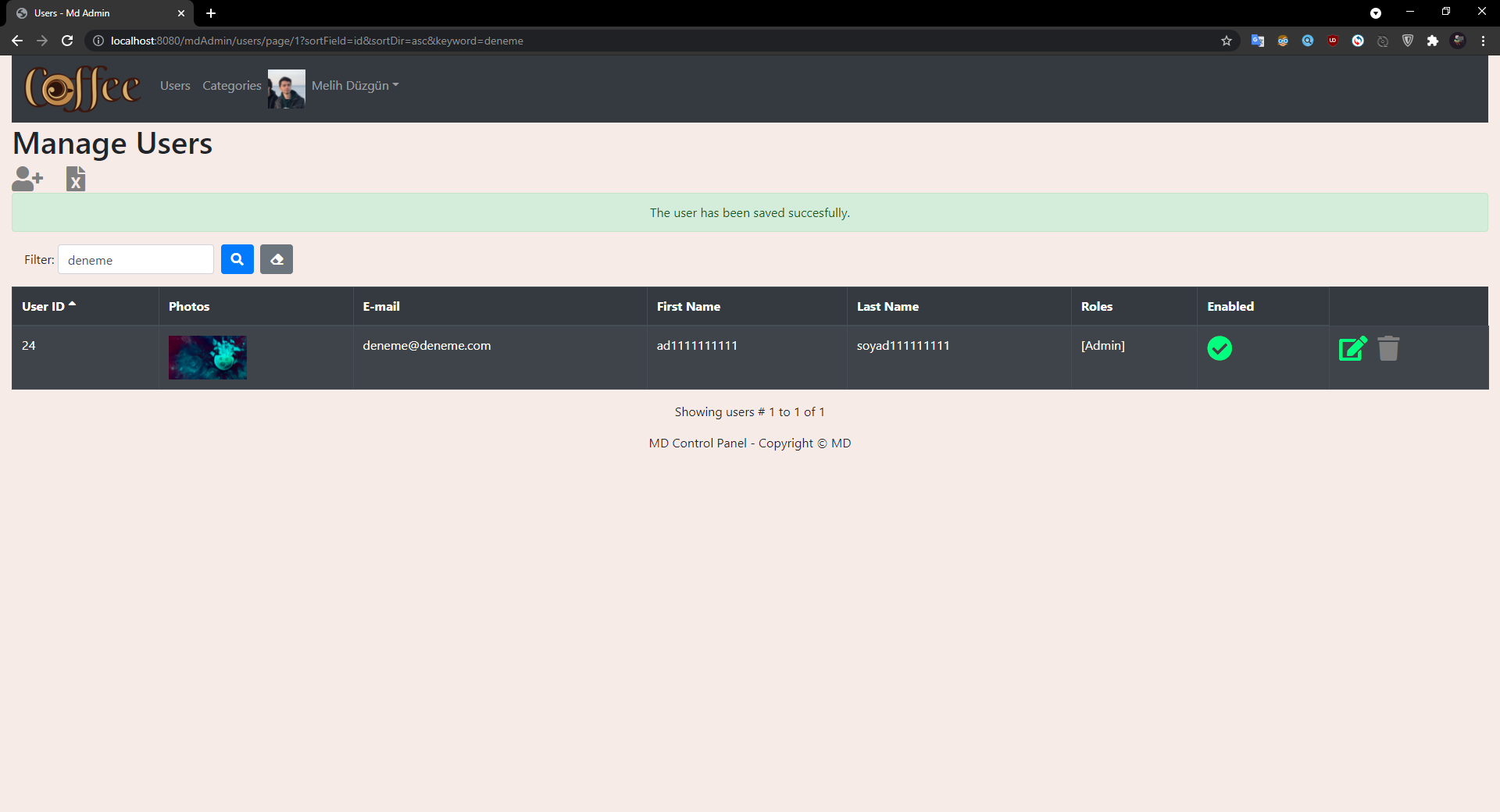Click the add new user icon
Viewport: 1500px width, 812px height.
[x=27, y=179]
